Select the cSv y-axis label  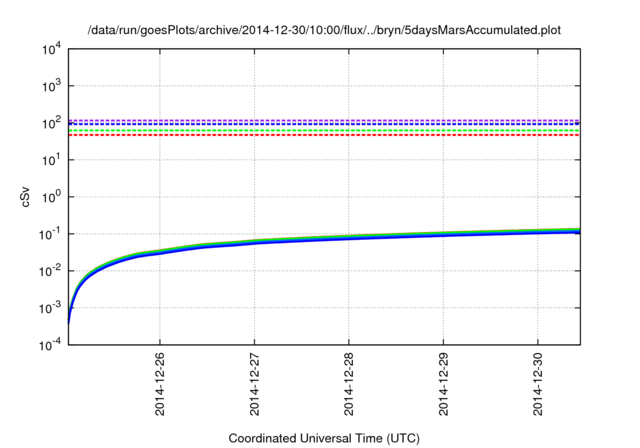click(25, 197)
